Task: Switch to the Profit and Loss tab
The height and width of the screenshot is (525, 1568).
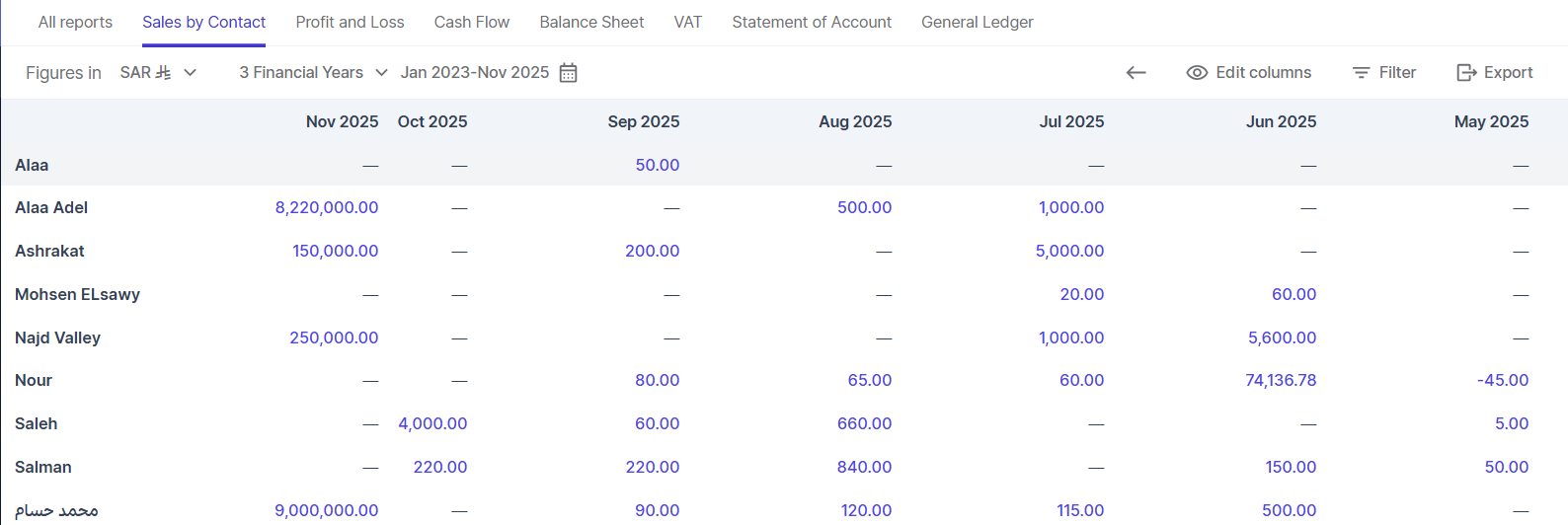Action: tap(350, 22)
